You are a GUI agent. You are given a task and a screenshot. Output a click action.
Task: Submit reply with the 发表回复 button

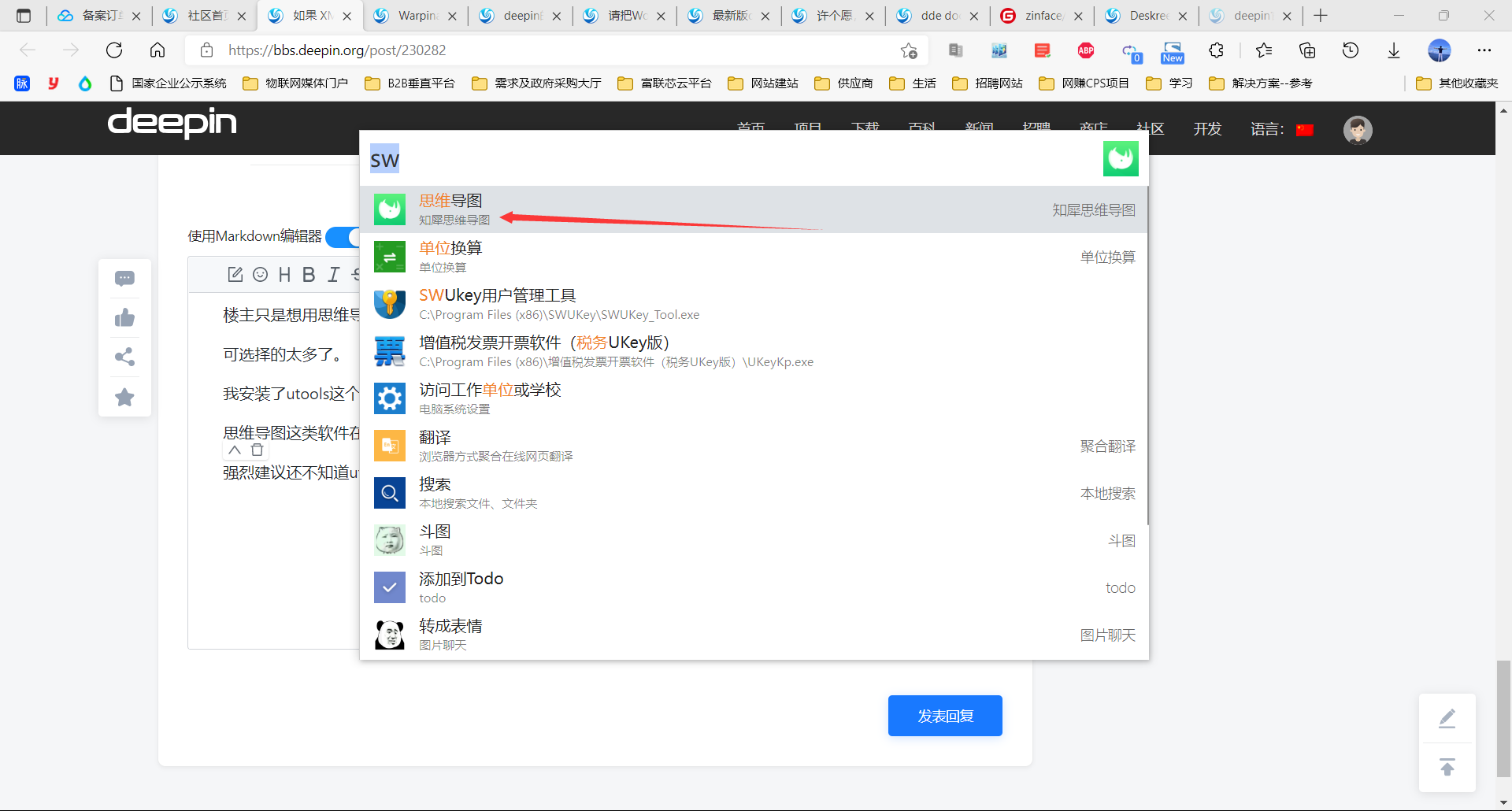tap(945, 716)
